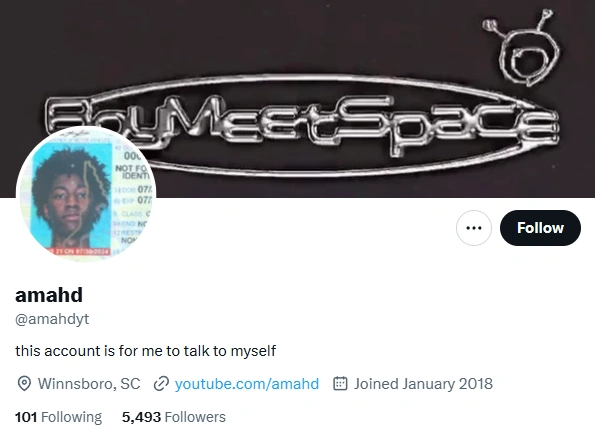Open the three-dot more options menu
This screenshot has width=595, height=430.
(474, 228)
